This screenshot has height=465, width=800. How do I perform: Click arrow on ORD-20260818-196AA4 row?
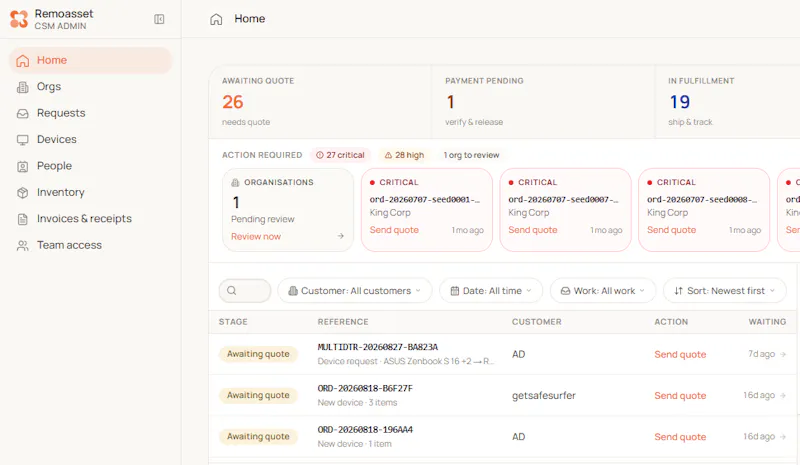click(x=783, y=436)
